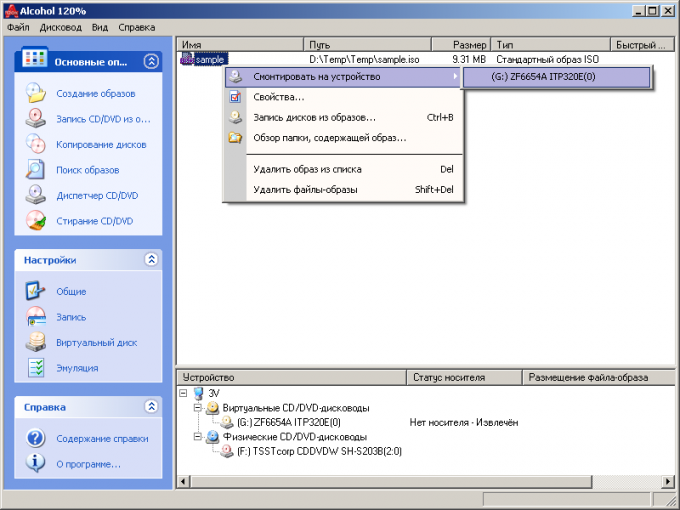
Task: Click the Статус носителя column header
Action: pyautogui.click(x=464, y=377)
